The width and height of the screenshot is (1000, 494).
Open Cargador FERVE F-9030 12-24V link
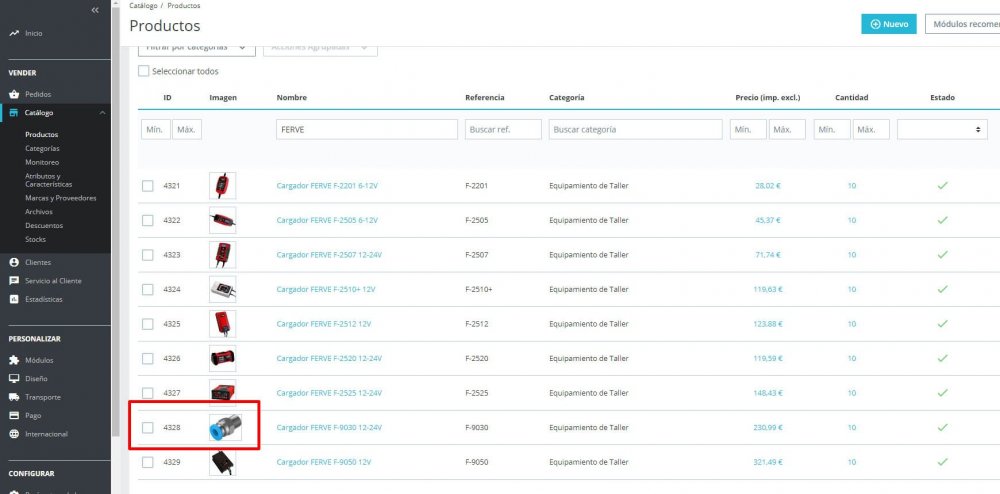[x=329, y=427]
